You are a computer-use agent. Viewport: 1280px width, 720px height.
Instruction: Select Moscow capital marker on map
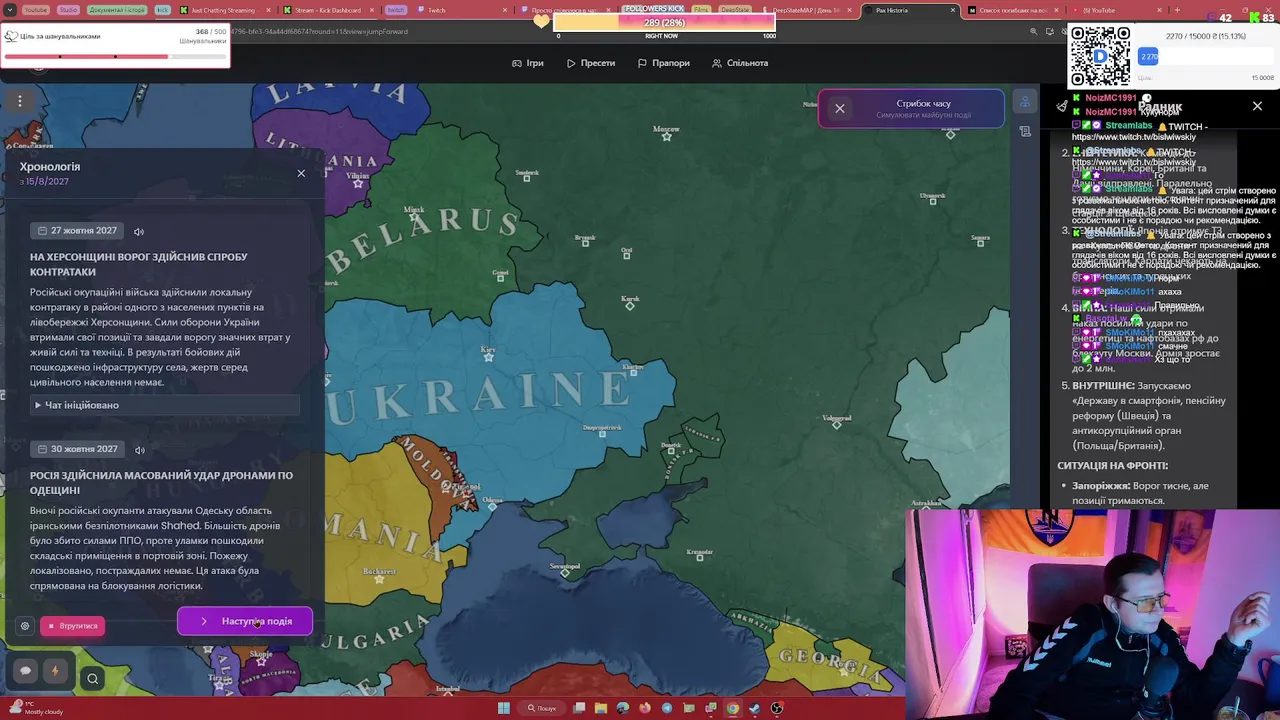tap(667, 135)
